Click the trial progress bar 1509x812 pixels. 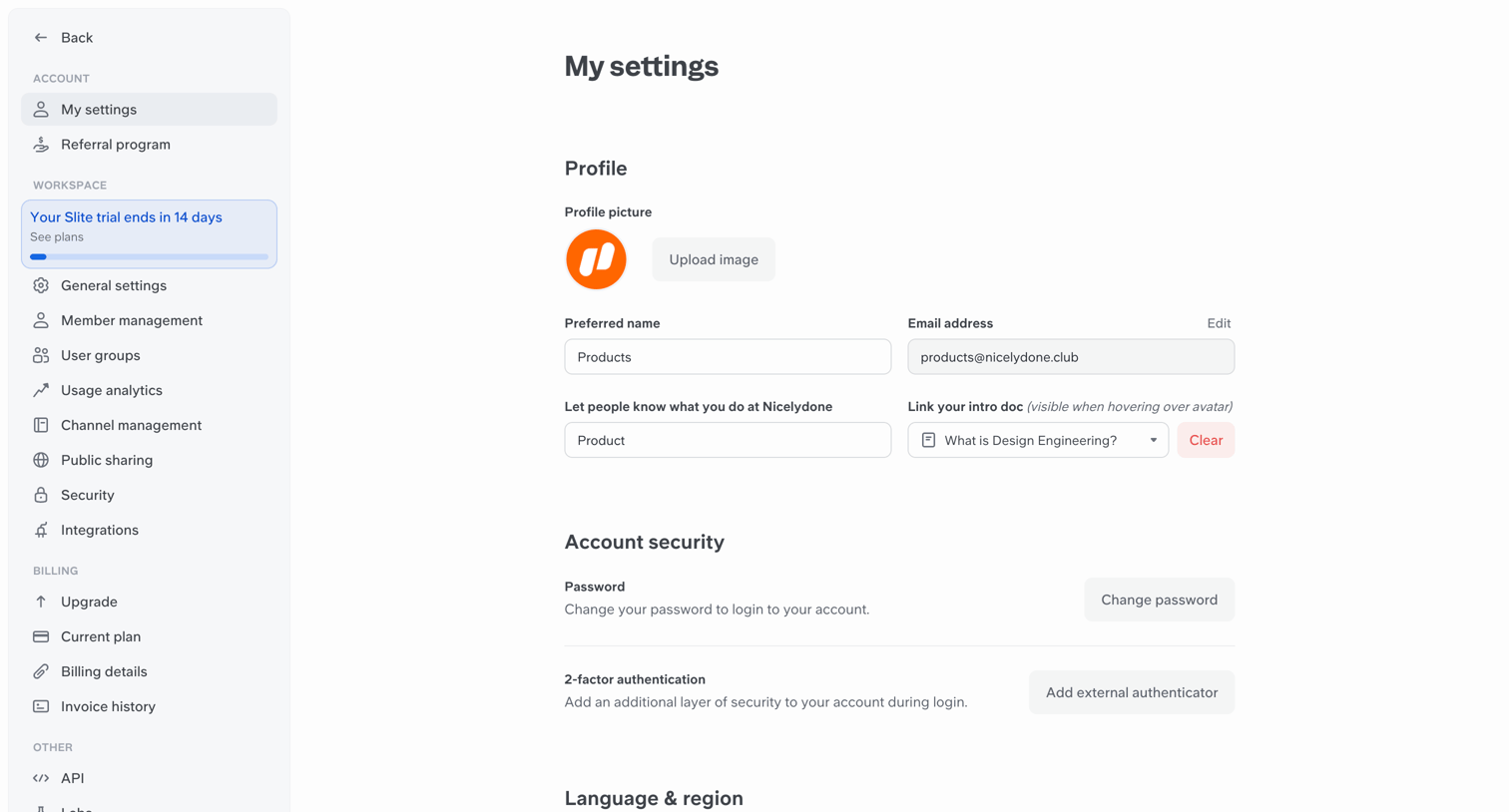[x=149, y=257]
